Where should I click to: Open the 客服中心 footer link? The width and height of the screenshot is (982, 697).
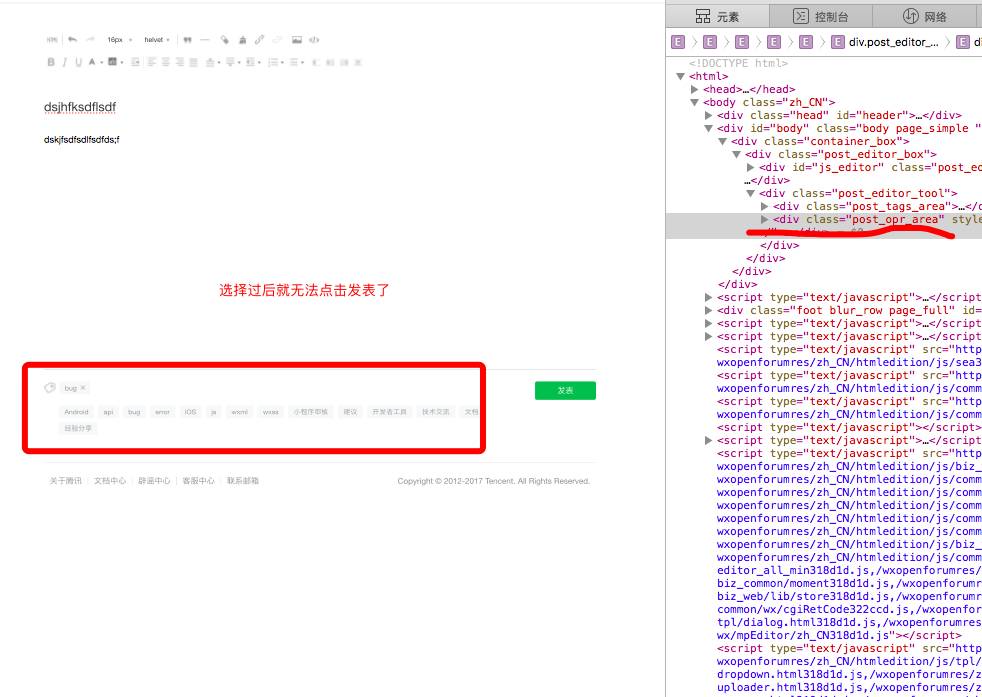coord(199,481)
